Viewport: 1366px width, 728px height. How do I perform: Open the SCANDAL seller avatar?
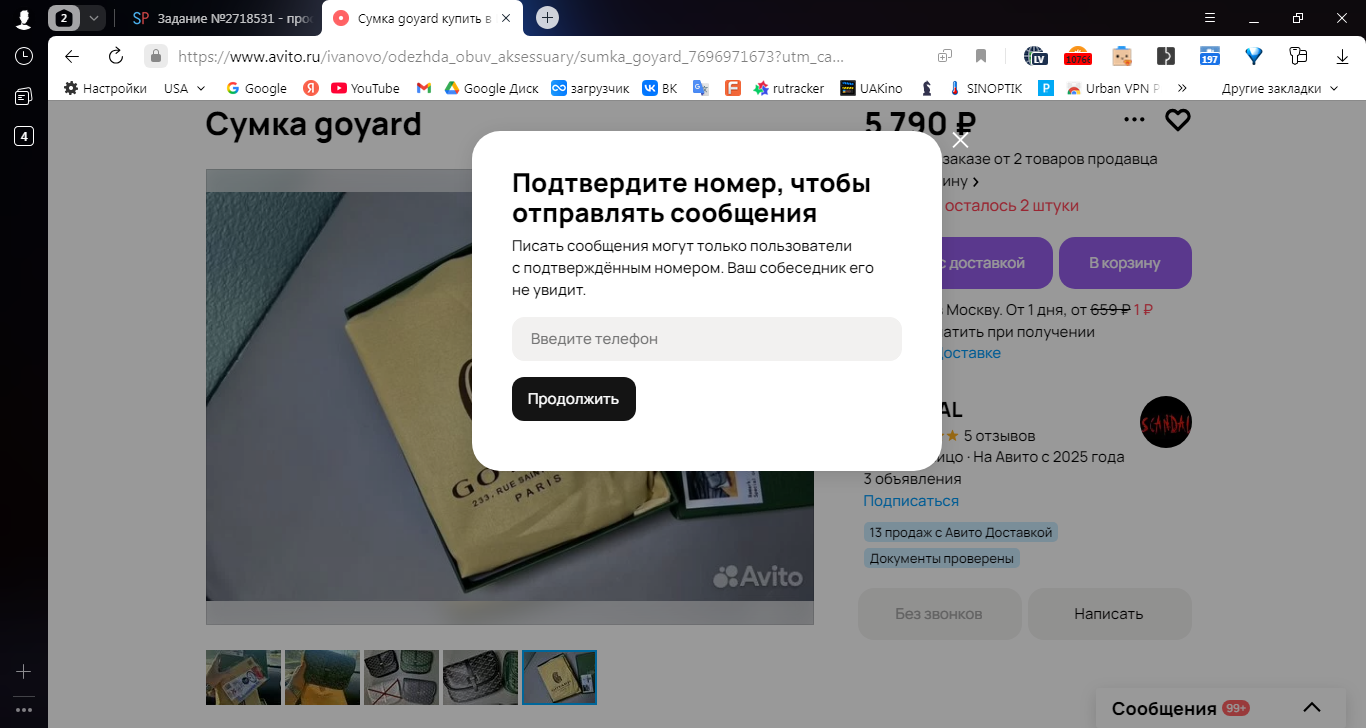(1166, 422)
